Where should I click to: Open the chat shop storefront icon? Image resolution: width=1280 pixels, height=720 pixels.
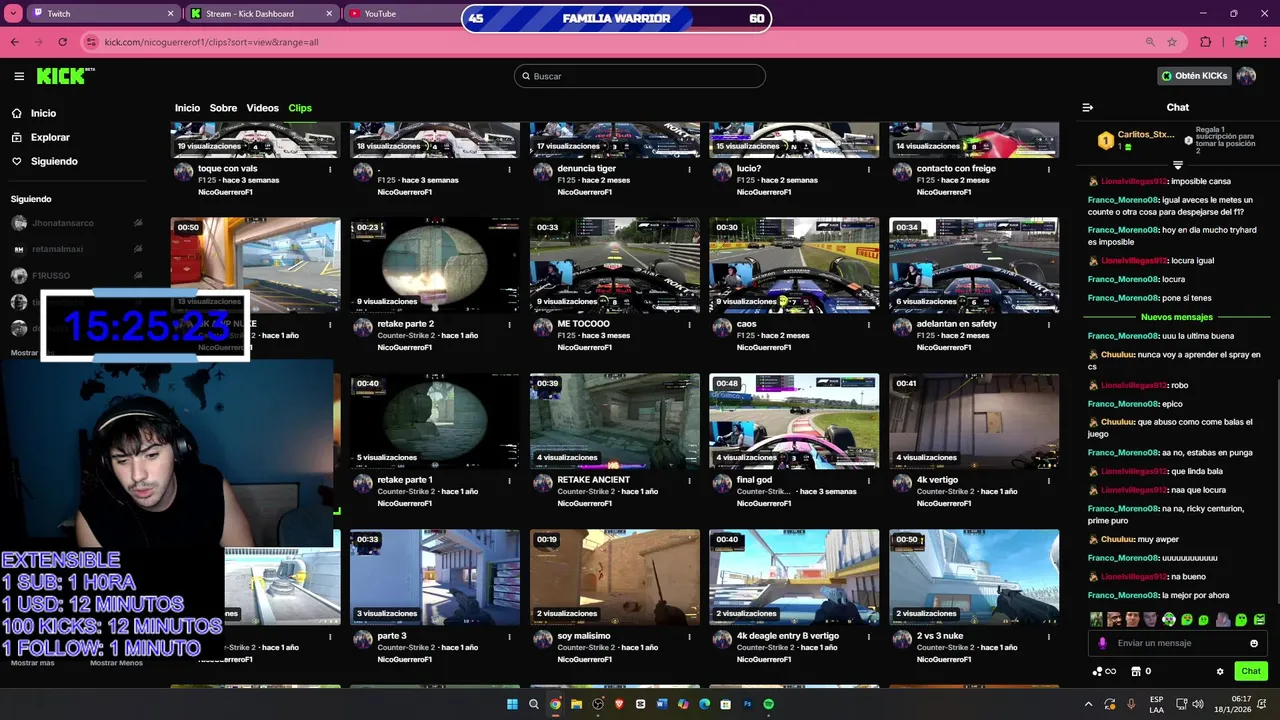tap(1135, 672)
